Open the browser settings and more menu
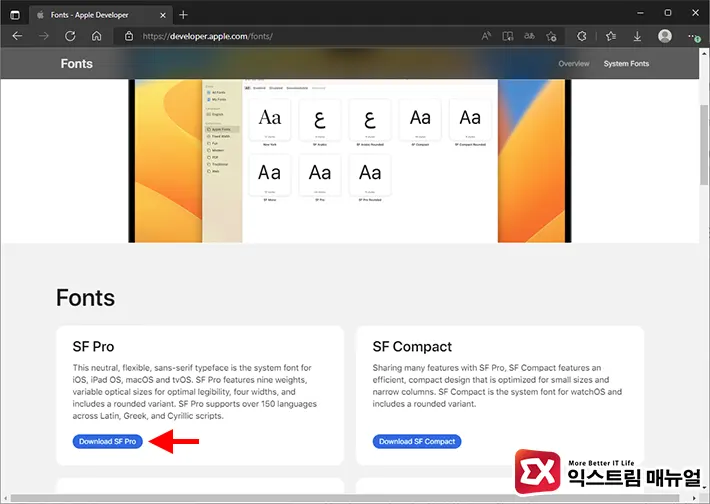This screenshot has height=504, width=710. pos(694,36)
